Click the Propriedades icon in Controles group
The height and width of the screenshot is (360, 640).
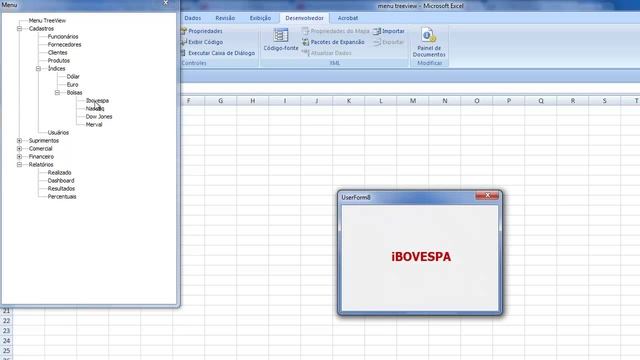184,31
